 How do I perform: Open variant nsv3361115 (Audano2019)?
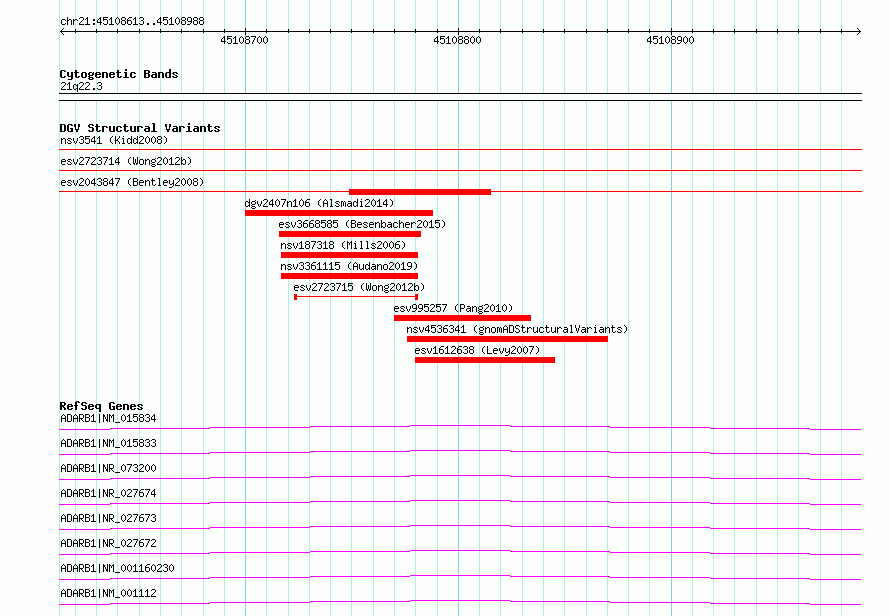[x=349, y=266]
